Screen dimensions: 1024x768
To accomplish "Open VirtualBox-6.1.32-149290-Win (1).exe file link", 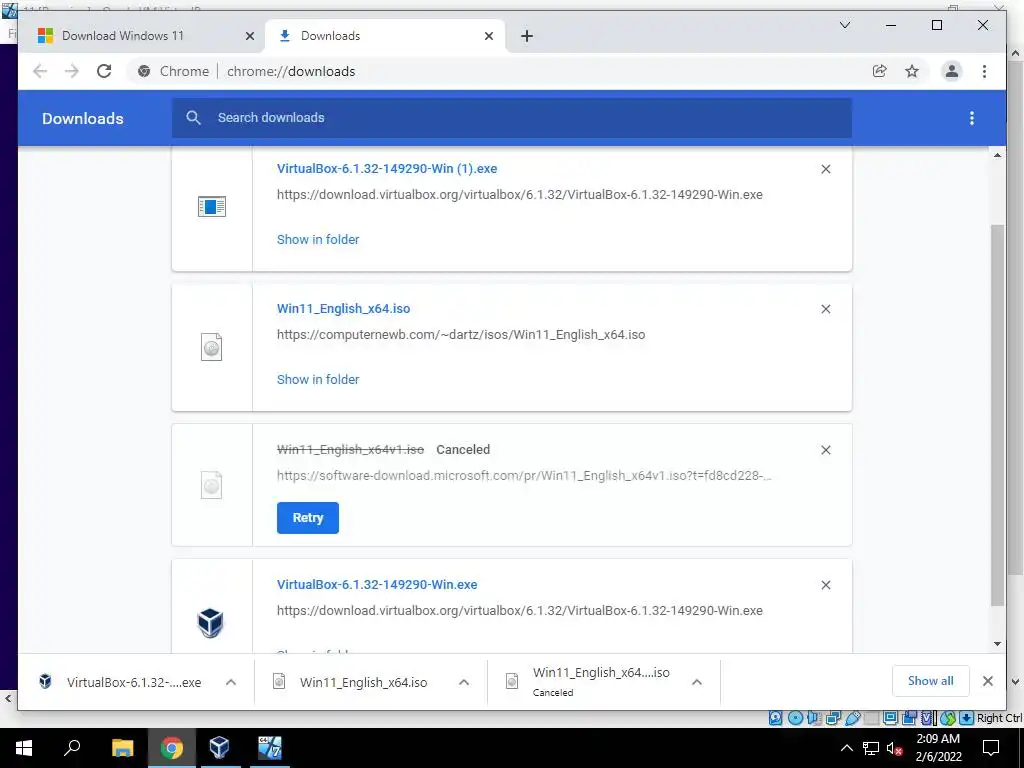I will [387, 168].
